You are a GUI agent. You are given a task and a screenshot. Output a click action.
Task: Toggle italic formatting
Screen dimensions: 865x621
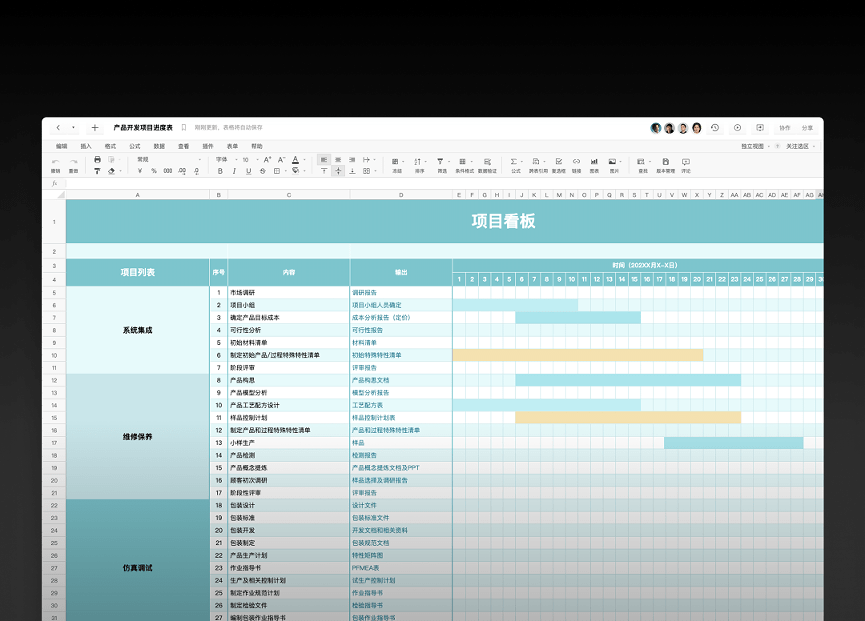point(234,171)
